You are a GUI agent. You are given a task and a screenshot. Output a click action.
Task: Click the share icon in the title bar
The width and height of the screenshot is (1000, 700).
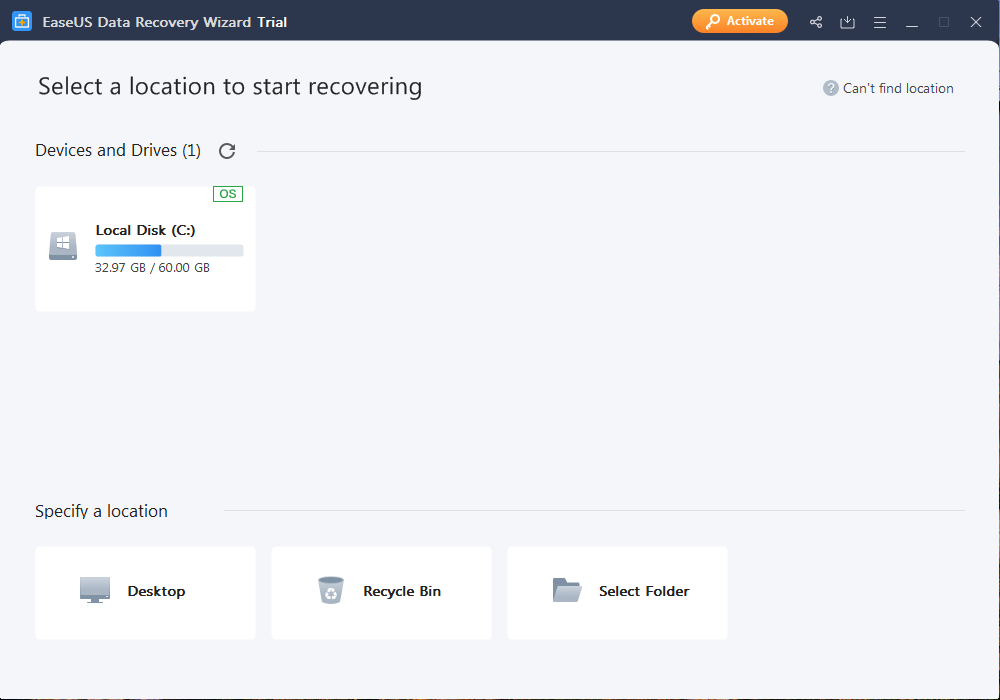(815, 21)
